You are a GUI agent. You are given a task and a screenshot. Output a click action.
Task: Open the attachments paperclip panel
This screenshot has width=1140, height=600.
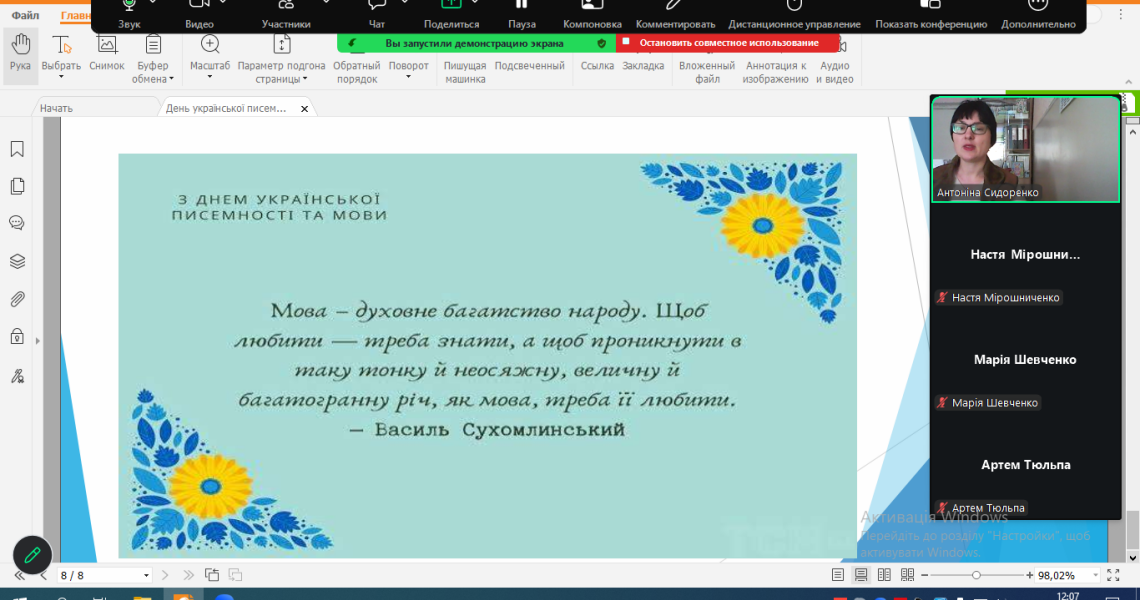coord(17,299)
